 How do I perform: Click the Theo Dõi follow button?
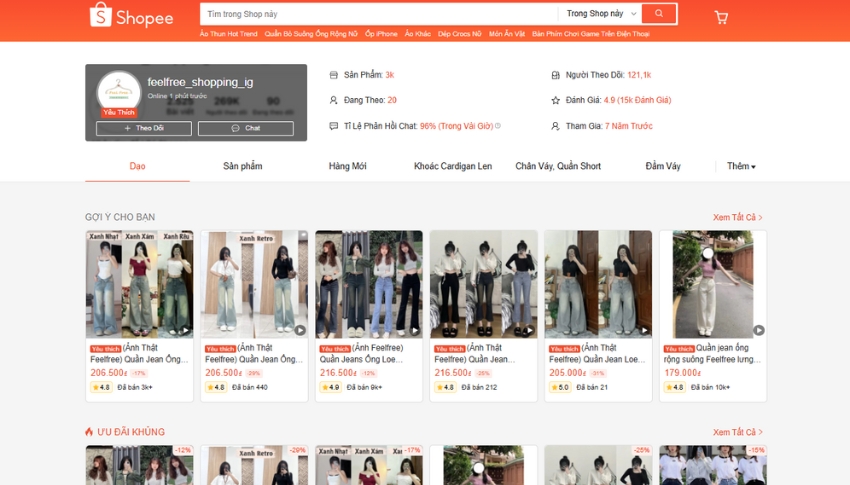click(144, 128)
